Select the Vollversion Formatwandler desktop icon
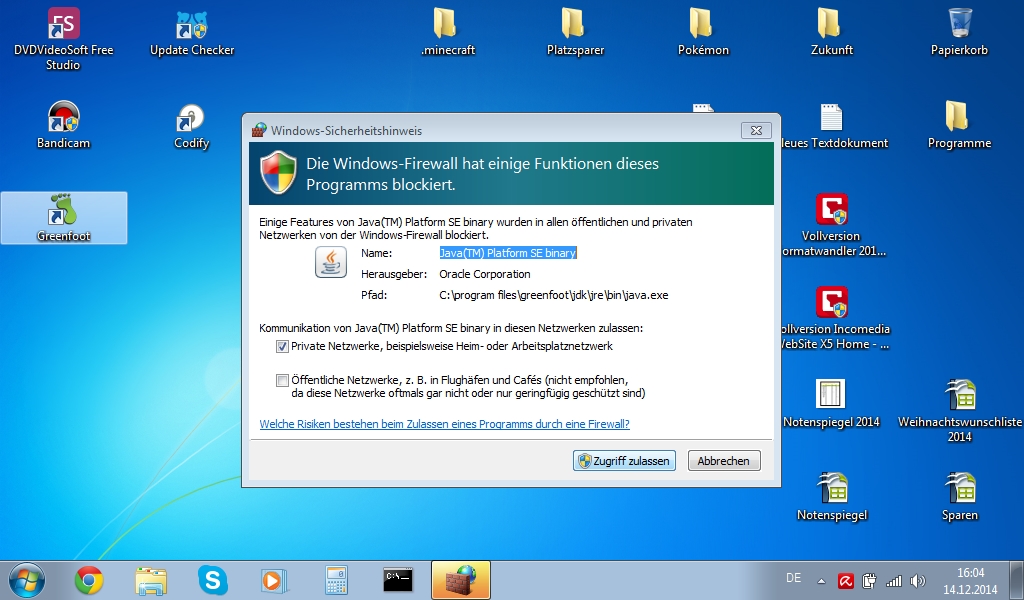 click(831, 225)
